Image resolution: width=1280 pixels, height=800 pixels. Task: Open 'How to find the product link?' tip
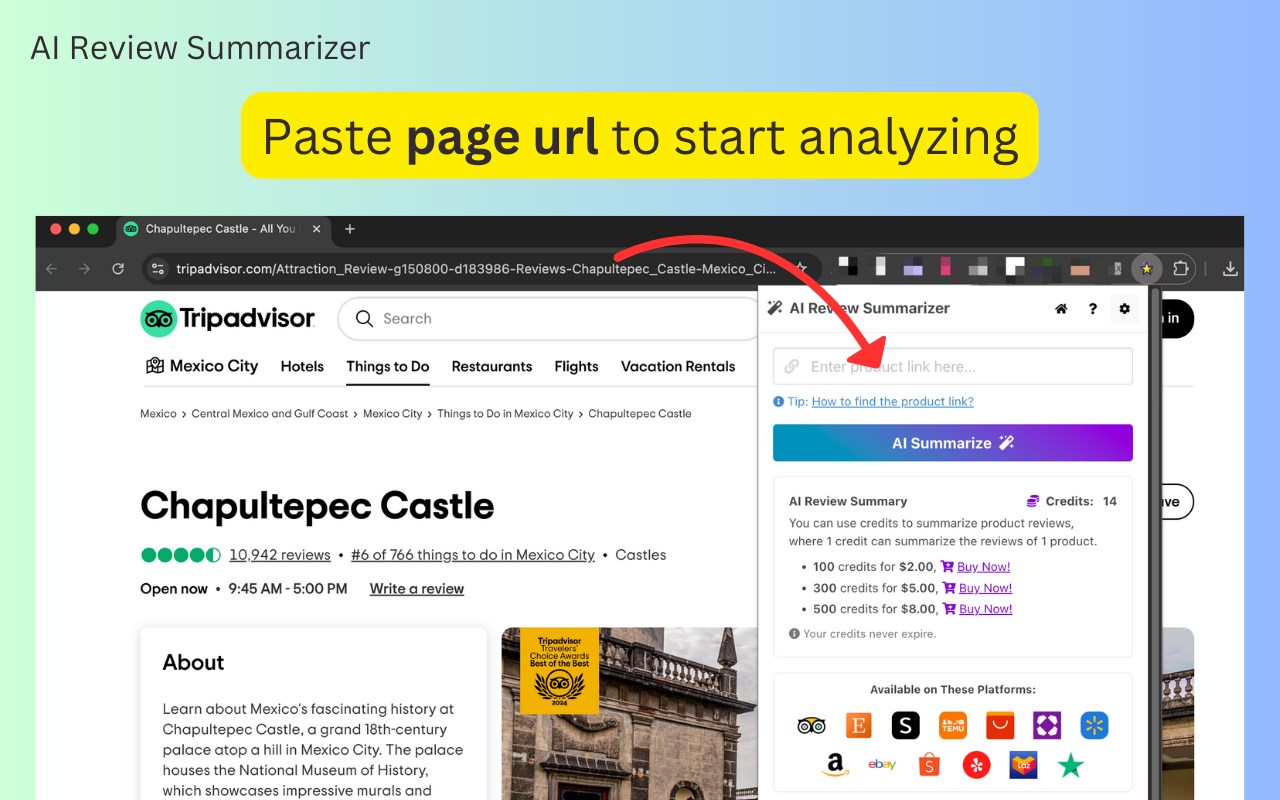[893, 401]
